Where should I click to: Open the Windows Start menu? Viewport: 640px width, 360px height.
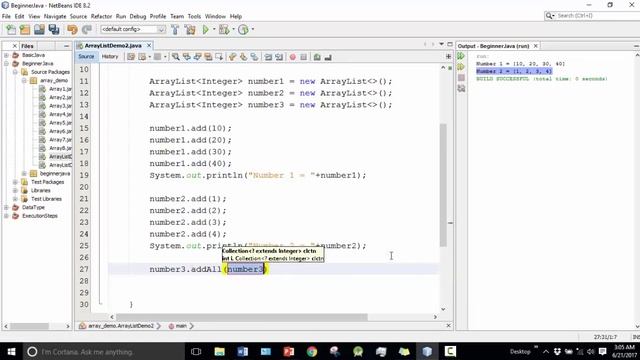(11, 351)
